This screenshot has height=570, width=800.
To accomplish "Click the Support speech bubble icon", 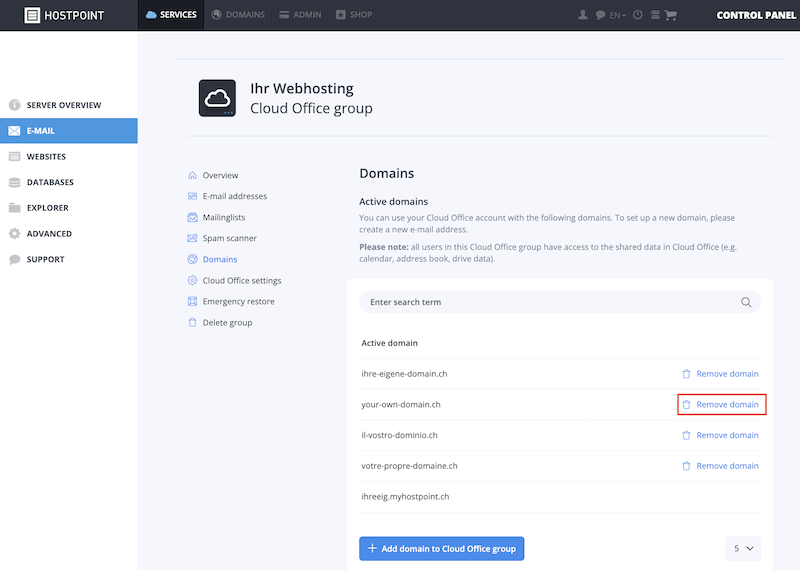I will (x=14, y=259).
